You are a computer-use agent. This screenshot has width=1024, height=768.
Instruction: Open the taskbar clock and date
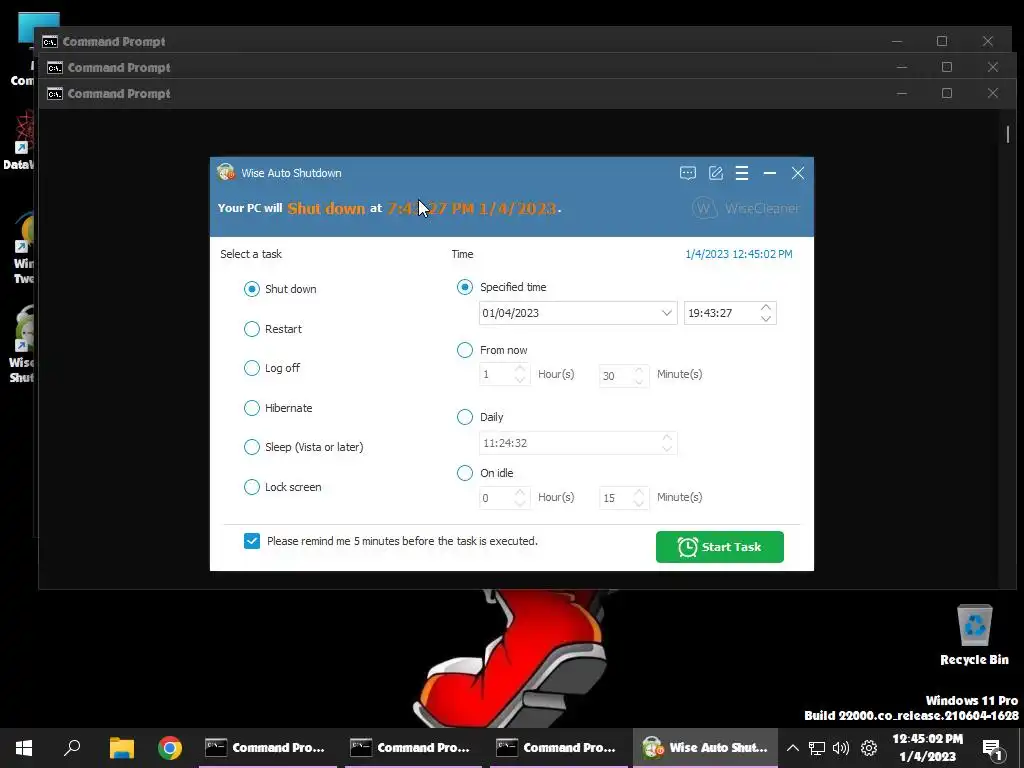pyautogui.click(x=927, y=748)
